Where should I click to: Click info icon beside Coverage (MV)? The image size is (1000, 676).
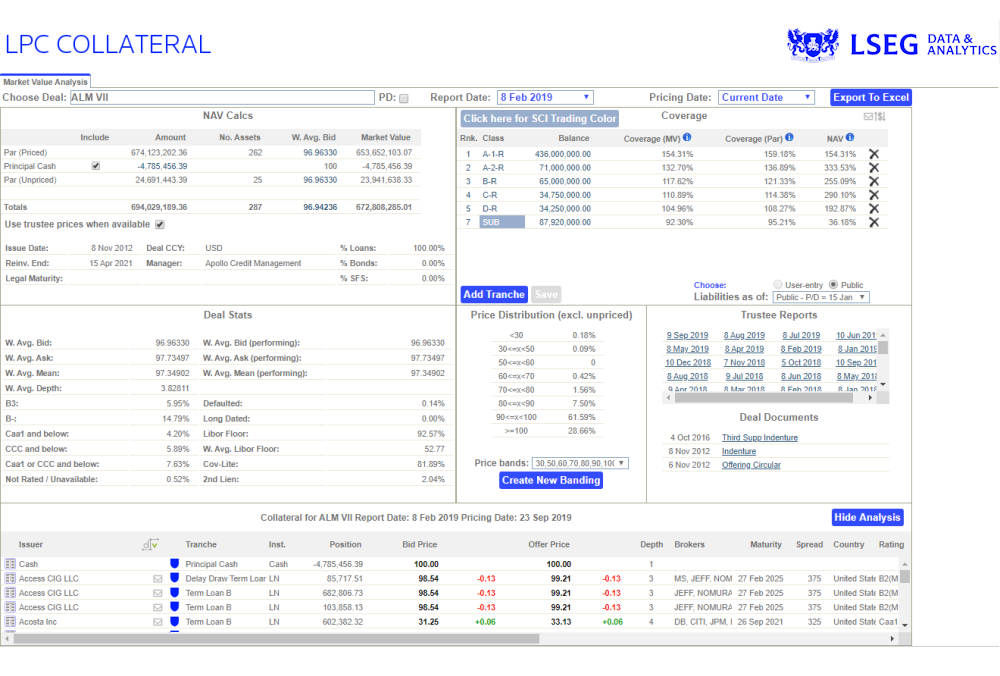point(687,138)
